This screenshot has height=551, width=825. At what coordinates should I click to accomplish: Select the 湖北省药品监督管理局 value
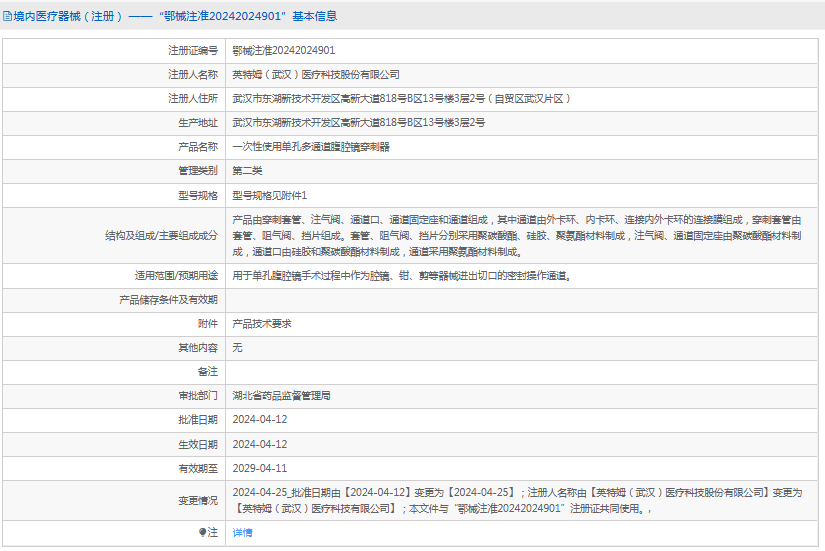281,396
